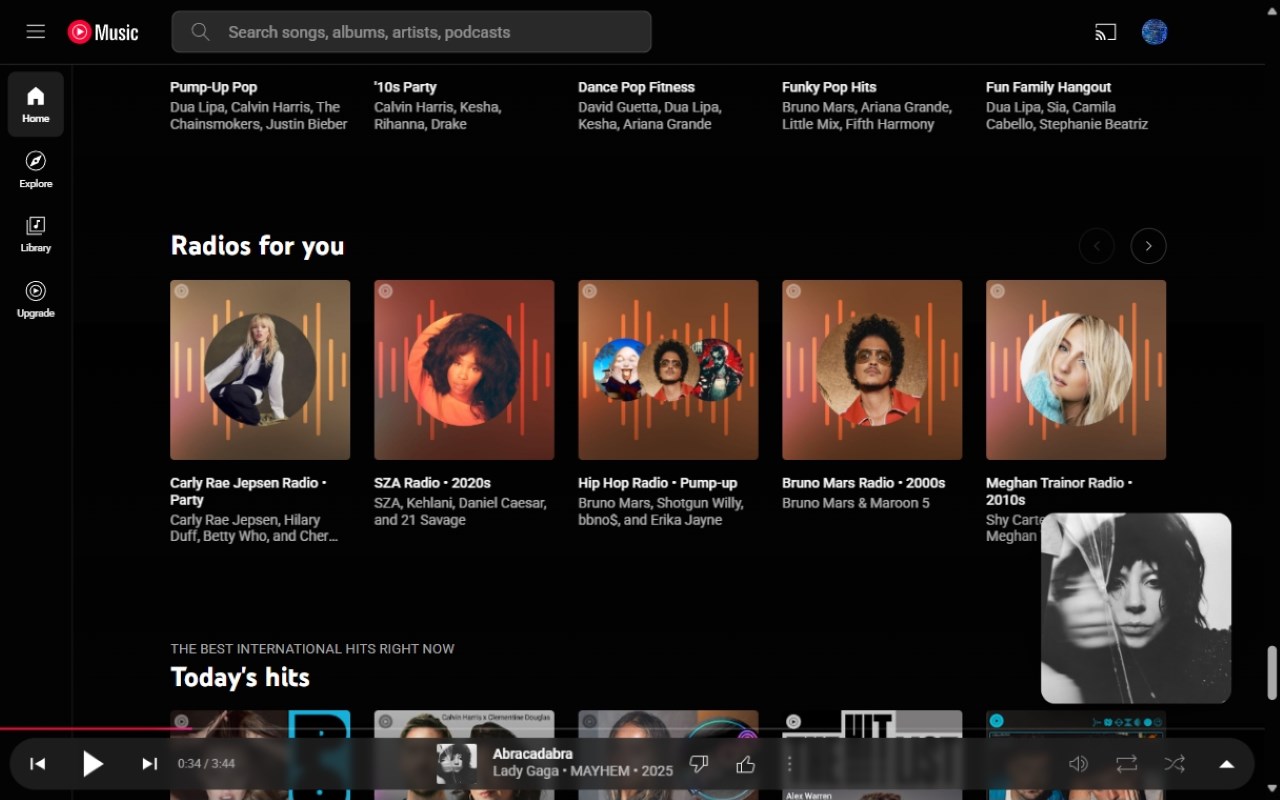Click radio icon on Bruno Mars card
This screenshot has width=1280, height=800.
point(793,291)
